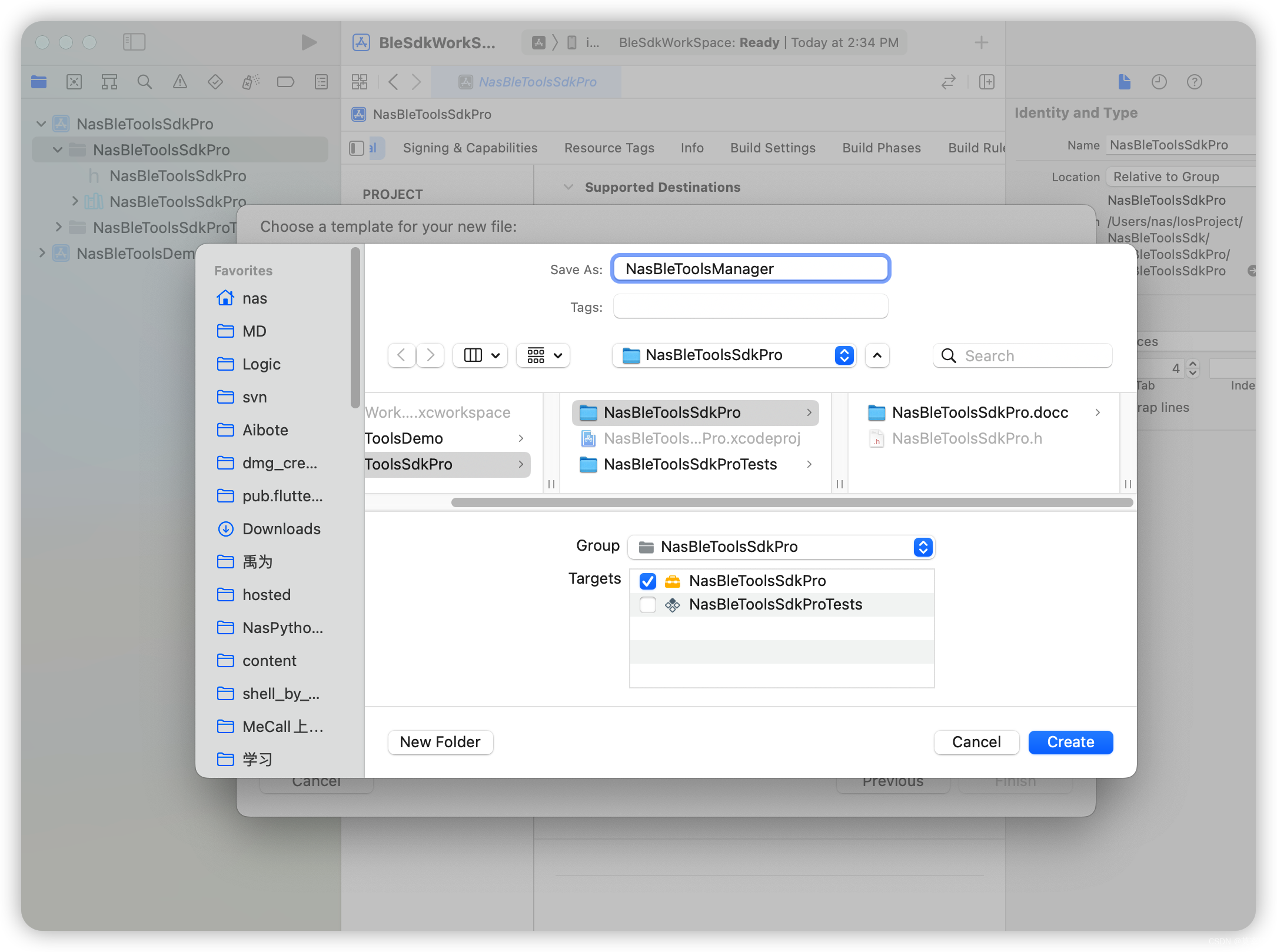Show the History inspector clock icon
This screenshot has height=952, width=1277.
coord(1159,82)
